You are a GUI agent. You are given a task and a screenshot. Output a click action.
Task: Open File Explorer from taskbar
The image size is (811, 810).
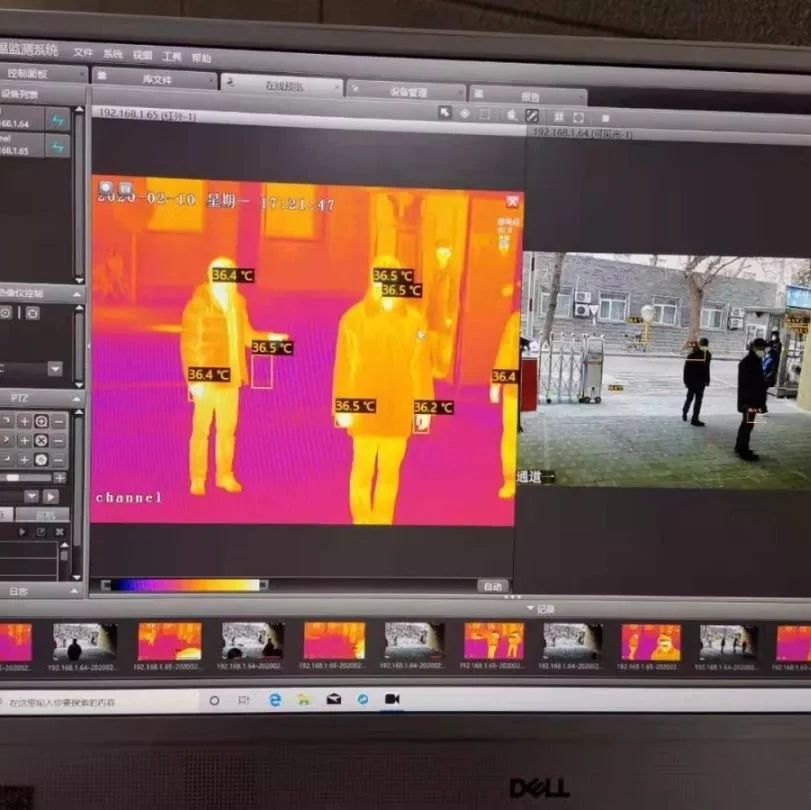point(304,700)
